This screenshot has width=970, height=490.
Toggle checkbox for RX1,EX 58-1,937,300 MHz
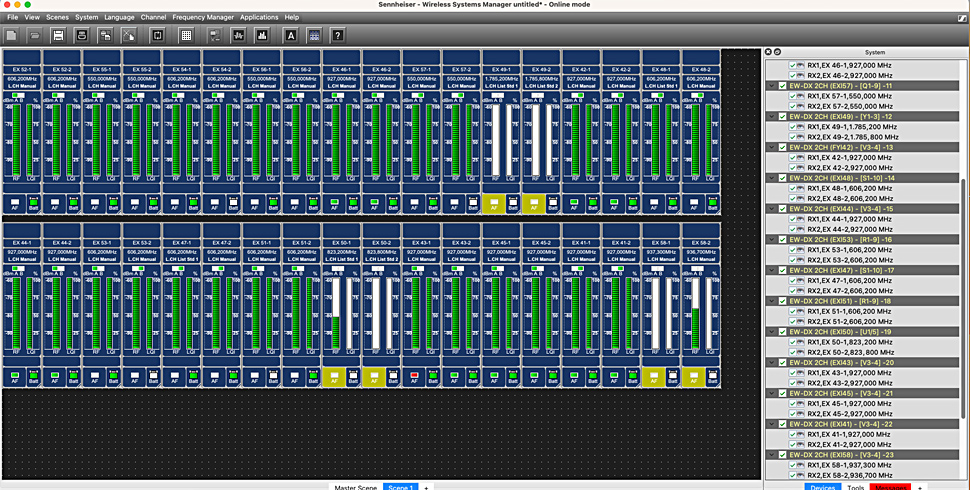tap(792, 465)
